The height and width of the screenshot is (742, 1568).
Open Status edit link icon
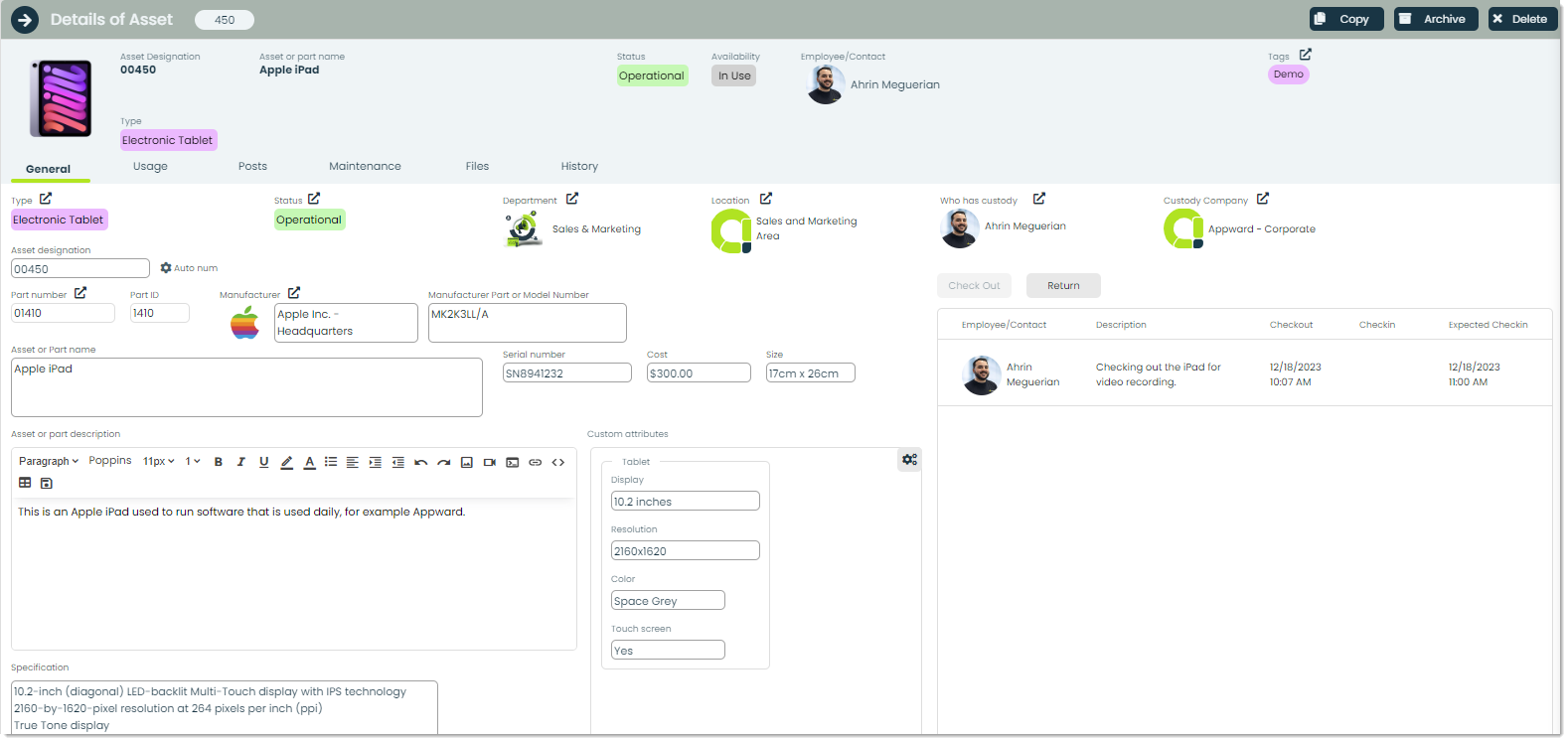314,199
